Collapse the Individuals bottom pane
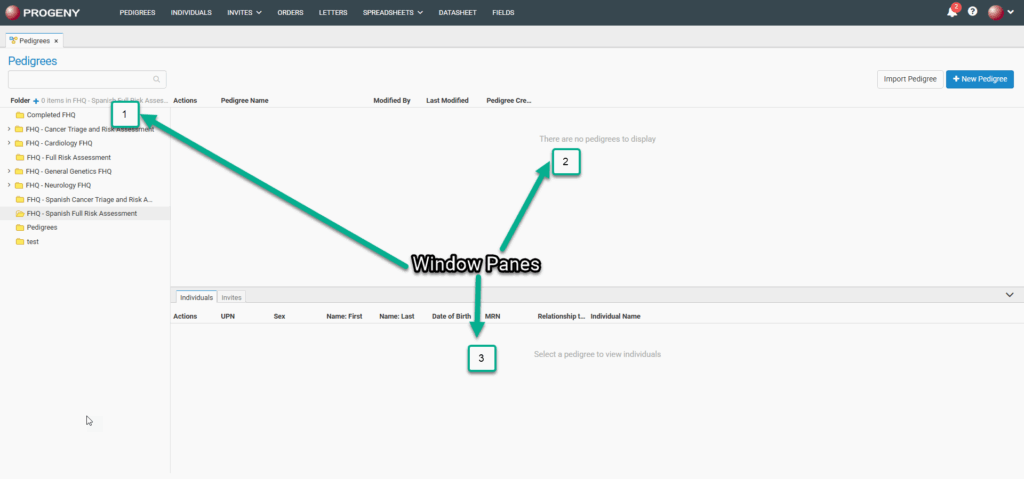This screenshot has width=1024, height=479. [x=1008, y=295]
